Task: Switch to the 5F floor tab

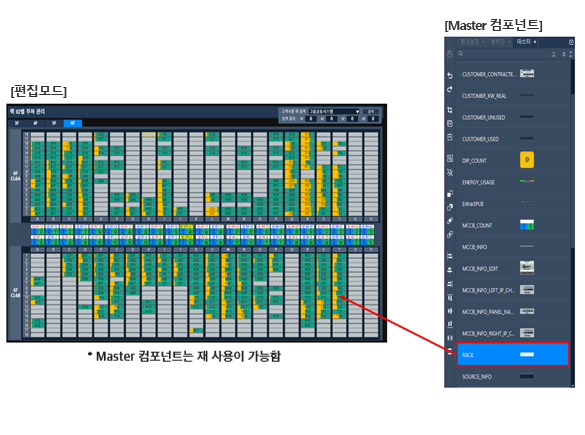Action: click(54, 123)
